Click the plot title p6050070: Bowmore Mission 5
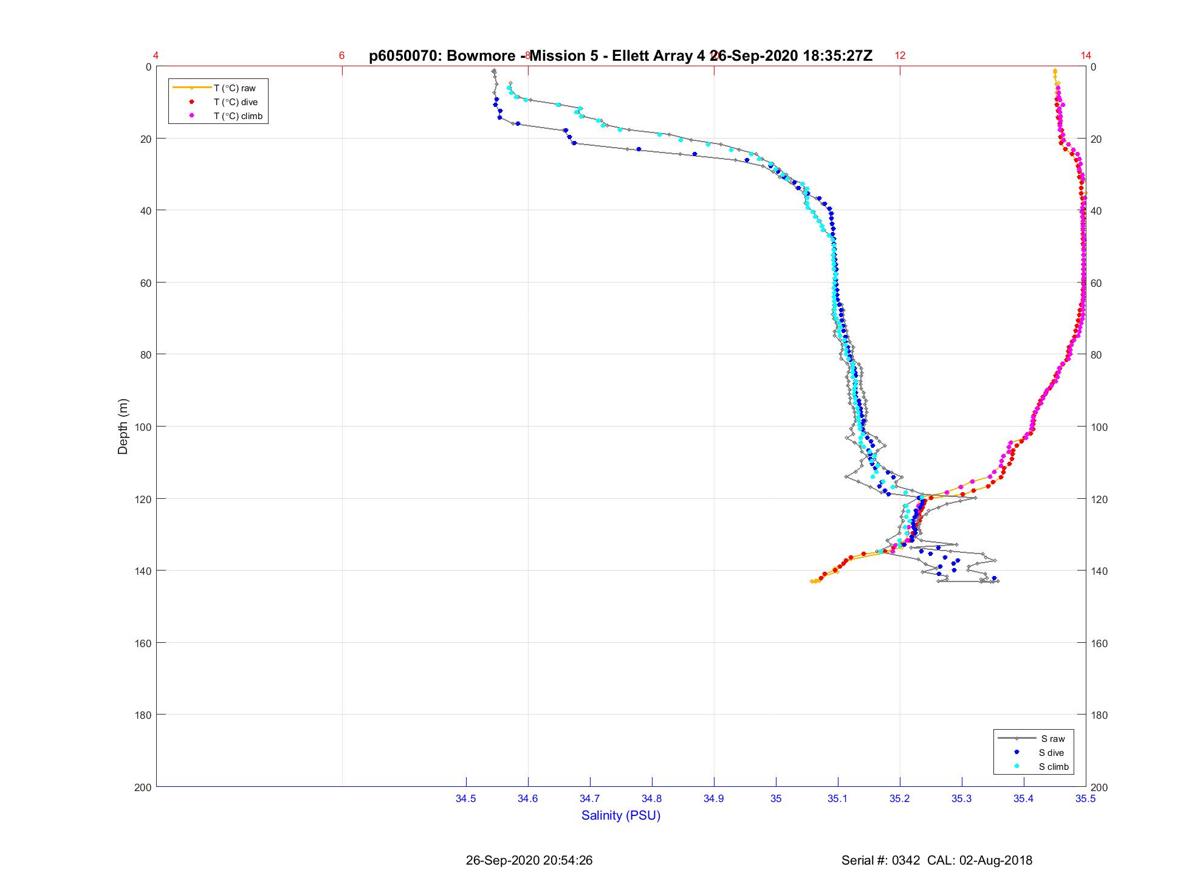The width and height of the screenshot is (1200, 885). [x=621, y=56]
